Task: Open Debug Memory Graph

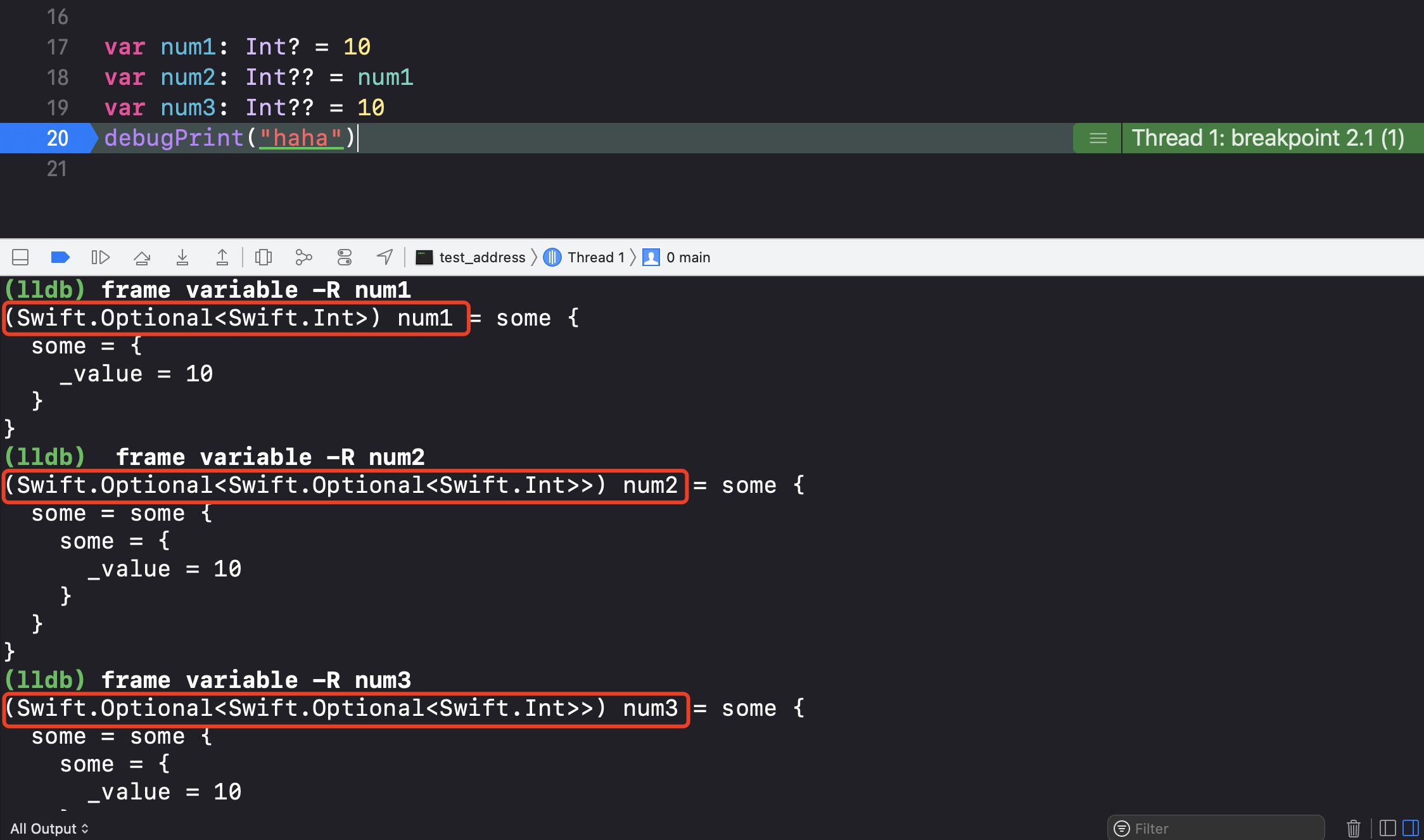Action: (303, 257)
